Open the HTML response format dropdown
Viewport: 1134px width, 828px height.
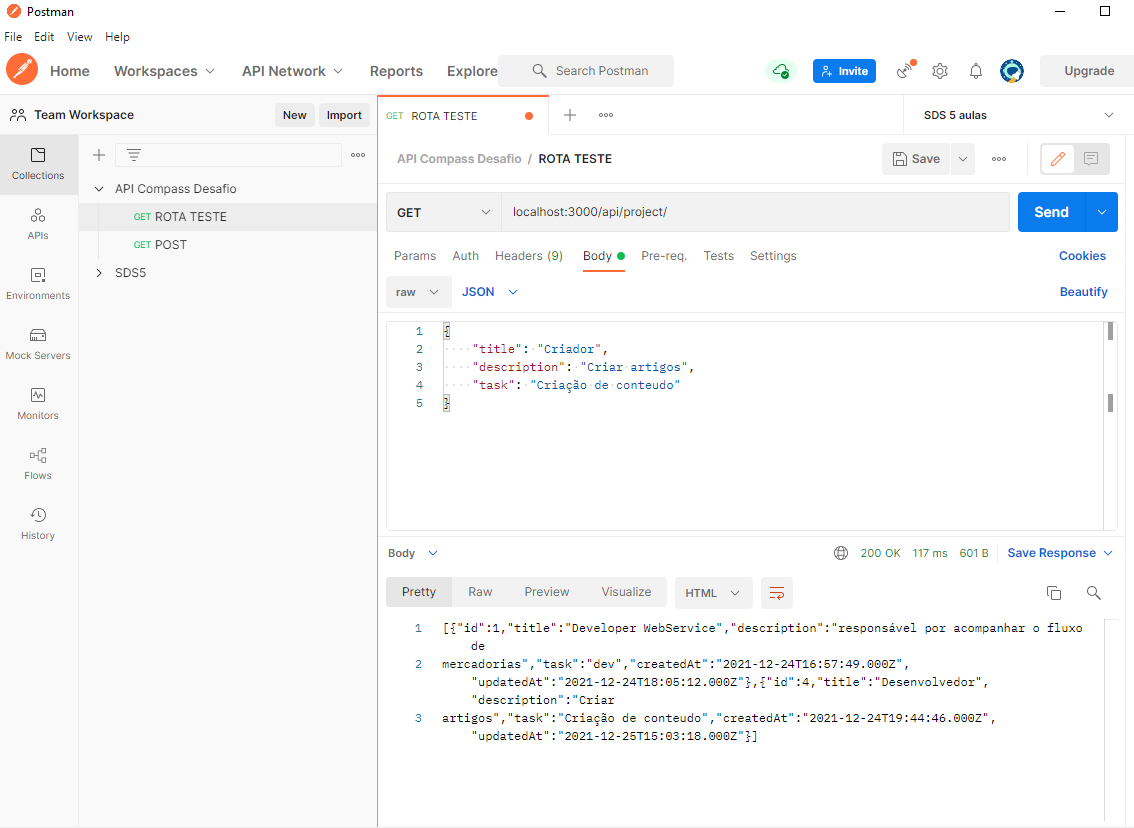[x=713, y=592]
